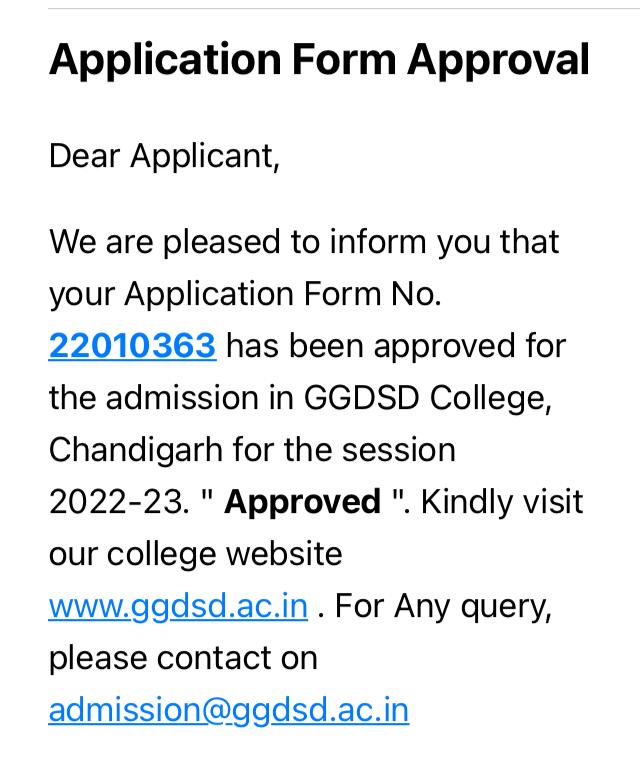Visit the www.ggdsd.ac.in website link
This screenshot has height=766, width=640.
[178, 607]
